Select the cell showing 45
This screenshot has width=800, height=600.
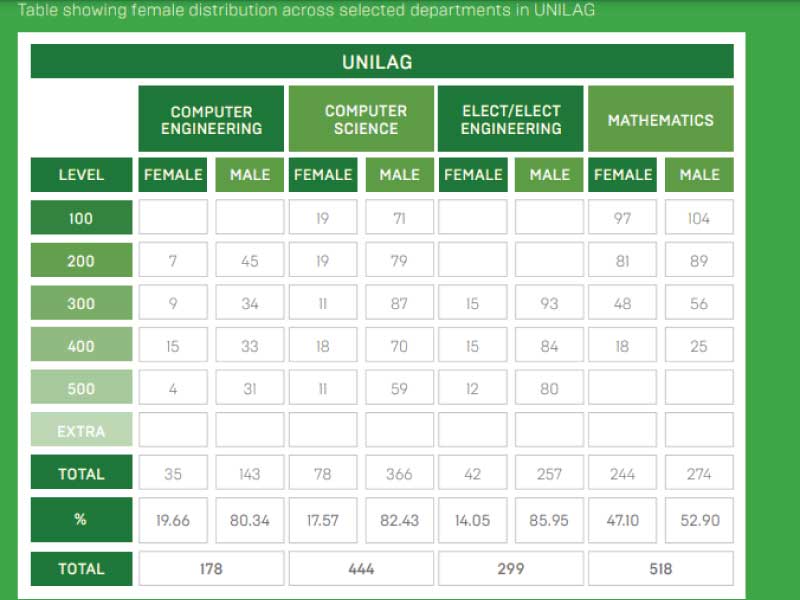tap(249, 260)
